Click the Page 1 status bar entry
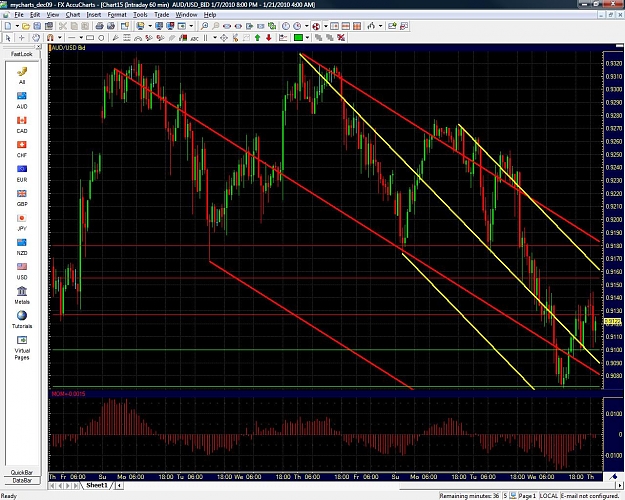Viewport: 625px width, 500px height. 527,496
